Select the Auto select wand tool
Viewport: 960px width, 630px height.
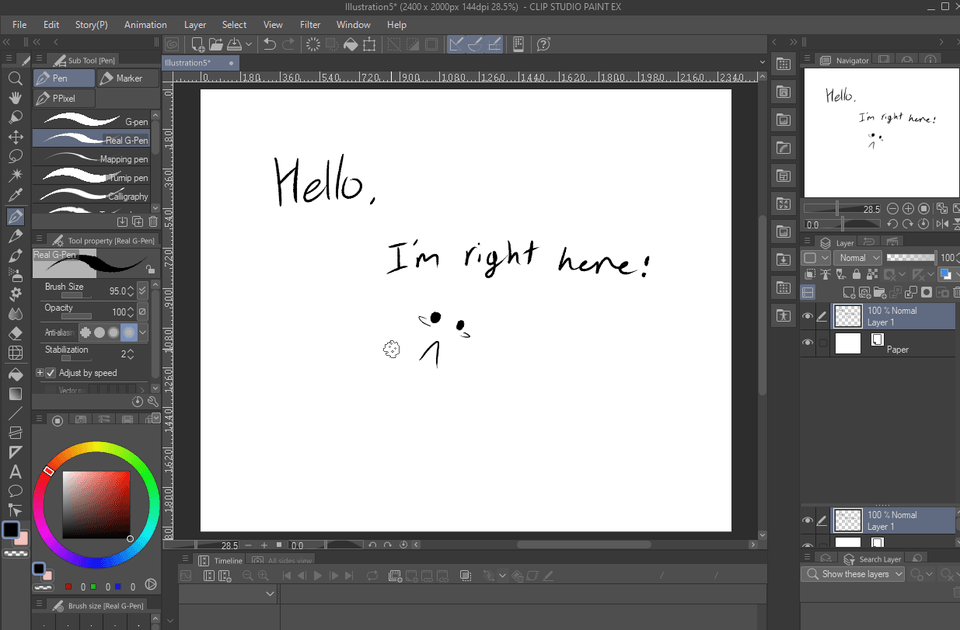(x=15, y=176)
